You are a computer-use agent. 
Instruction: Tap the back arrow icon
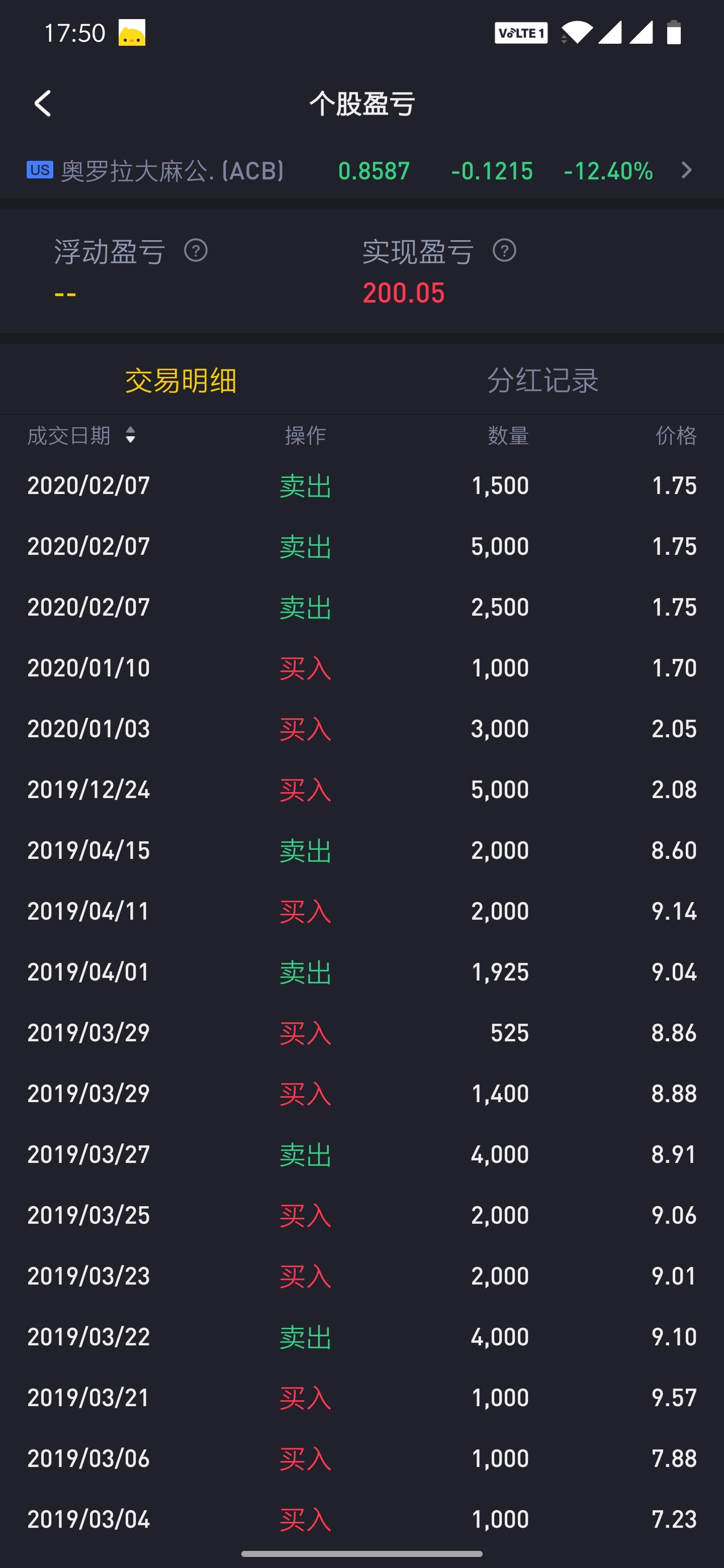[x=43, y=104]
